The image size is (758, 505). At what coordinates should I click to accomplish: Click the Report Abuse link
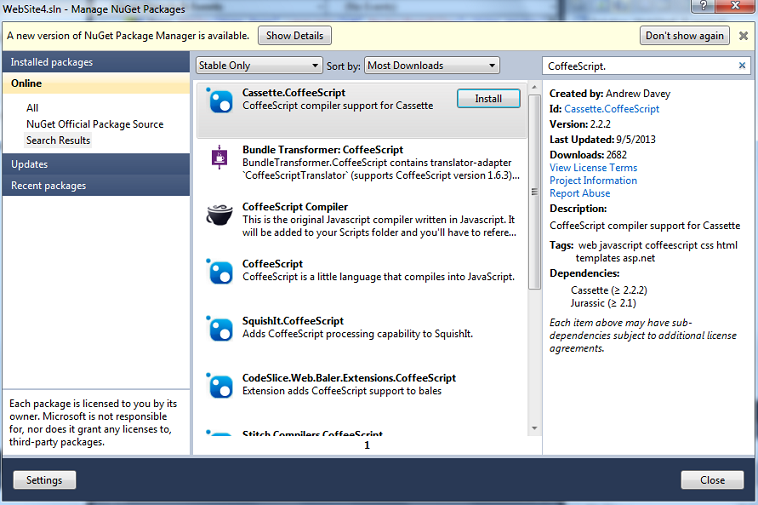[580, 193]
